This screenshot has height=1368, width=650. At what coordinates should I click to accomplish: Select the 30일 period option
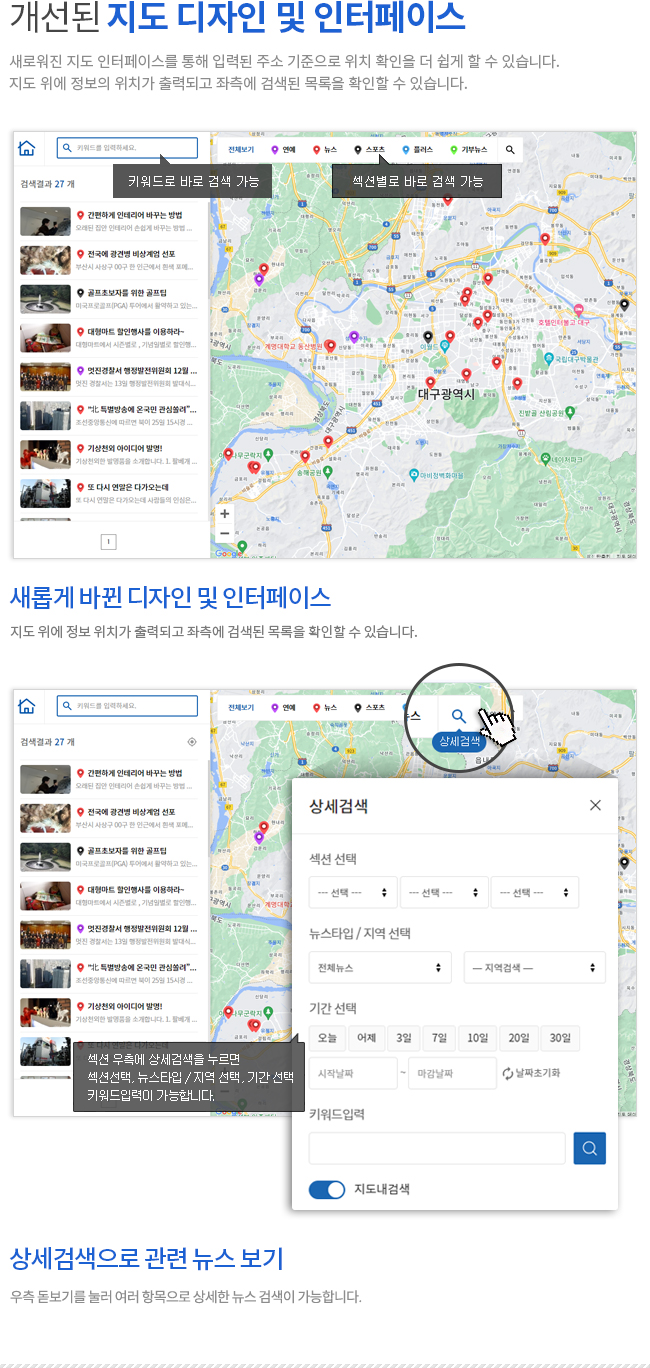click(560, 1038)
